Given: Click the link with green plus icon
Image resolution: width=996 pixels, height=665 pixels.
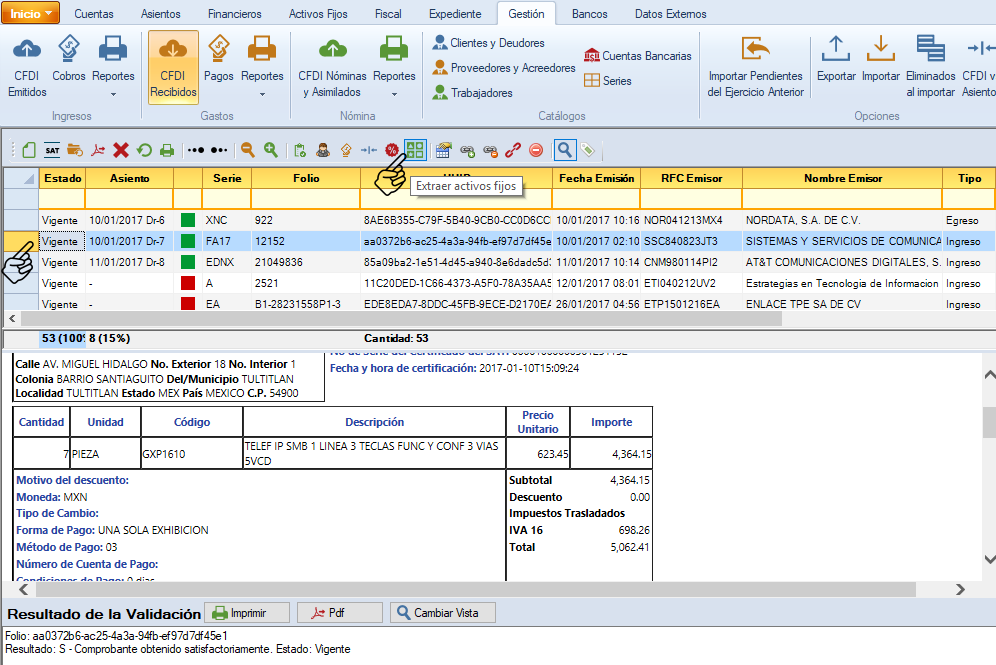Looking at the screenshot, I should [x=468, y=151].
